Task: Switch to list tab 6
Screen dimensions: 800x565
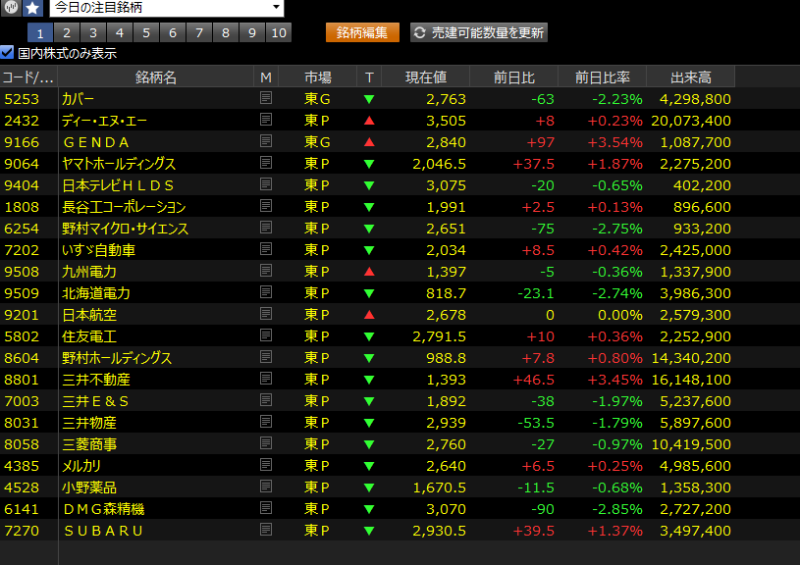Action: pos(173,33)
